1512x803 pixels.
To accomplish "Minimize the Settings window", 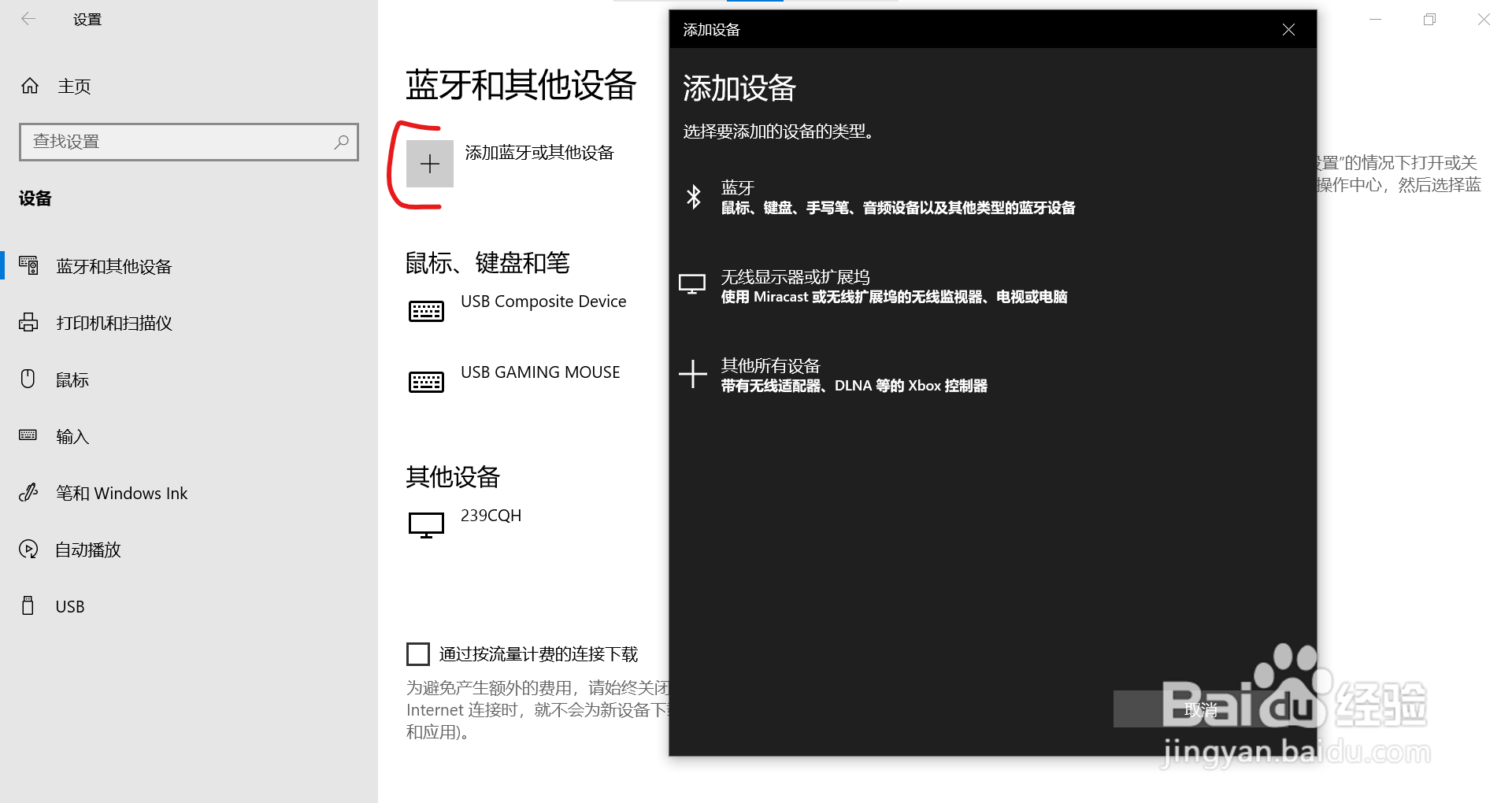I will 1376,20.
